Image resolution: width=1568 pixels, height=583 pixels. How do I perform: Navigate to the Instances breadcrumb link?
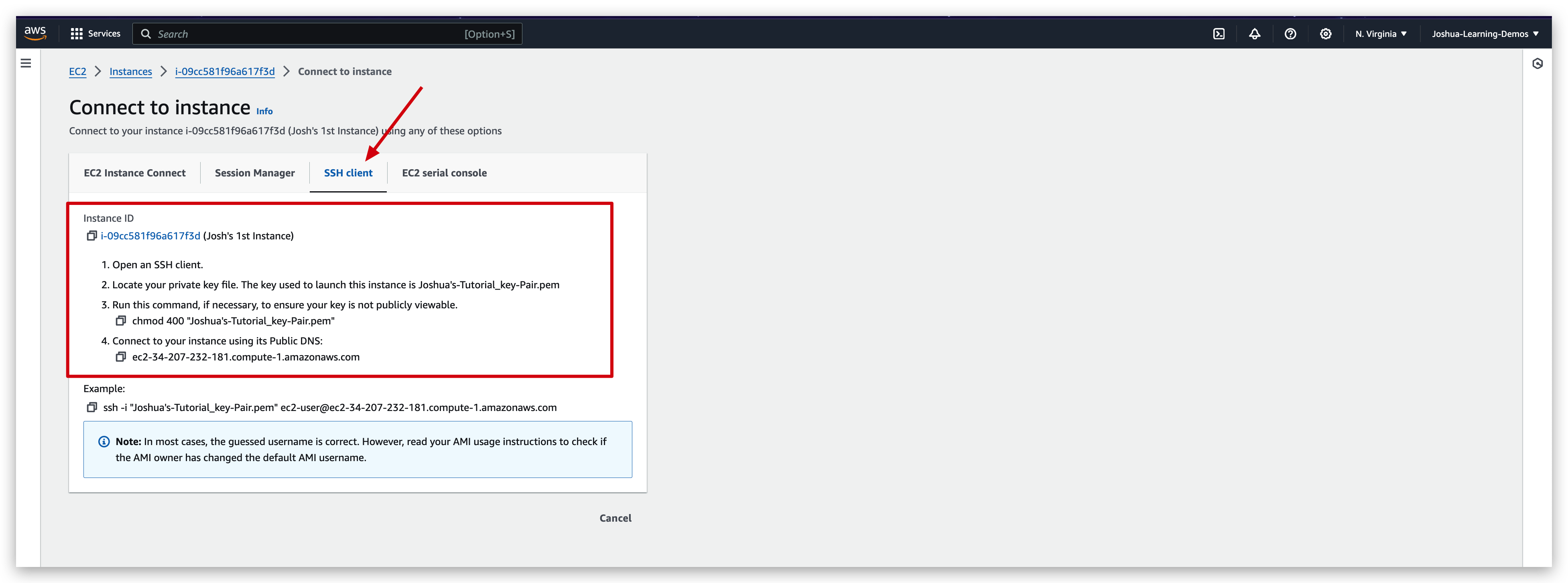(x=130, y=71)
